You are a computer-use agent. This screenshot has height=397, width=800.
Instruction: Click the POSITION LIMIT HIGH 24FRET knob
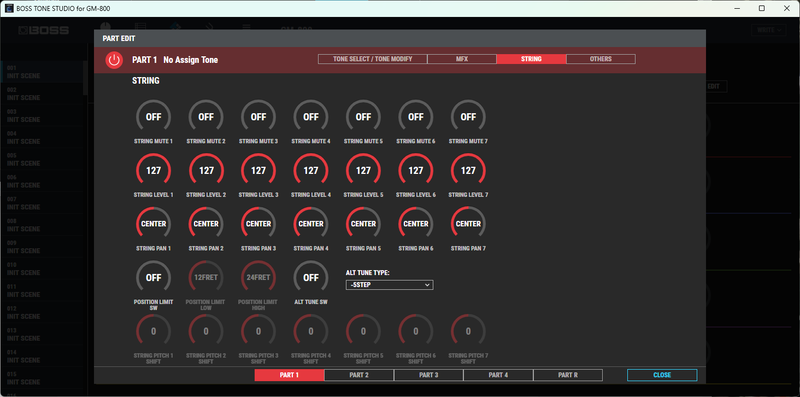tap(259, 278)
